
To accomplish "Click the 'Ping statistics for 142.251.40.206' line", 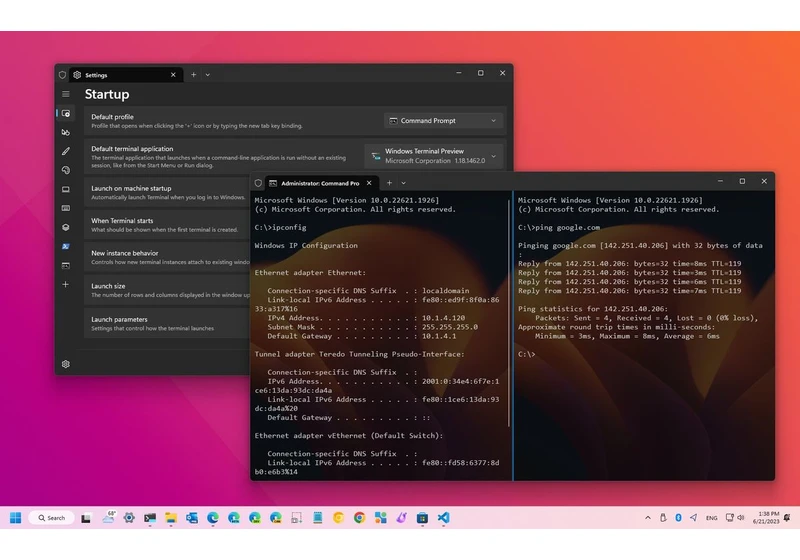I will point(593,309).
